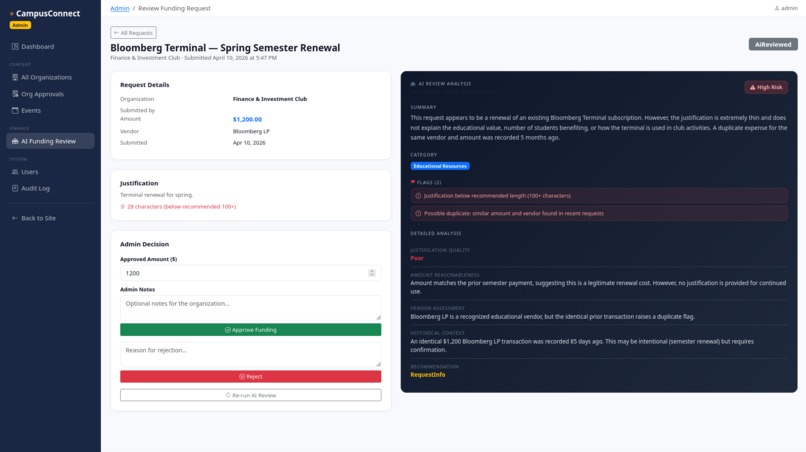Open the Events section

coord(50,111)
